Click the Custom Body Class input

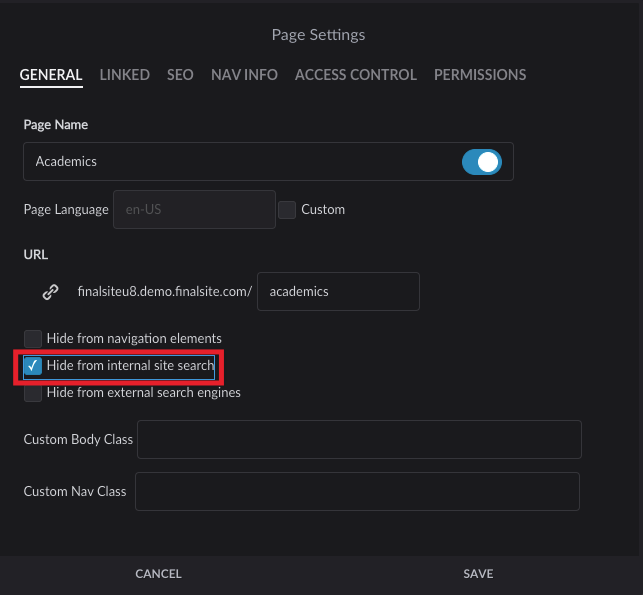tap(359, 440)
